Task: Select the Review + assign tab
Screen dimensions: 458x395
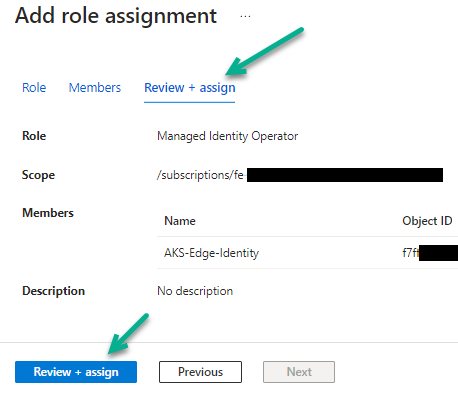Action: [190, 88]
